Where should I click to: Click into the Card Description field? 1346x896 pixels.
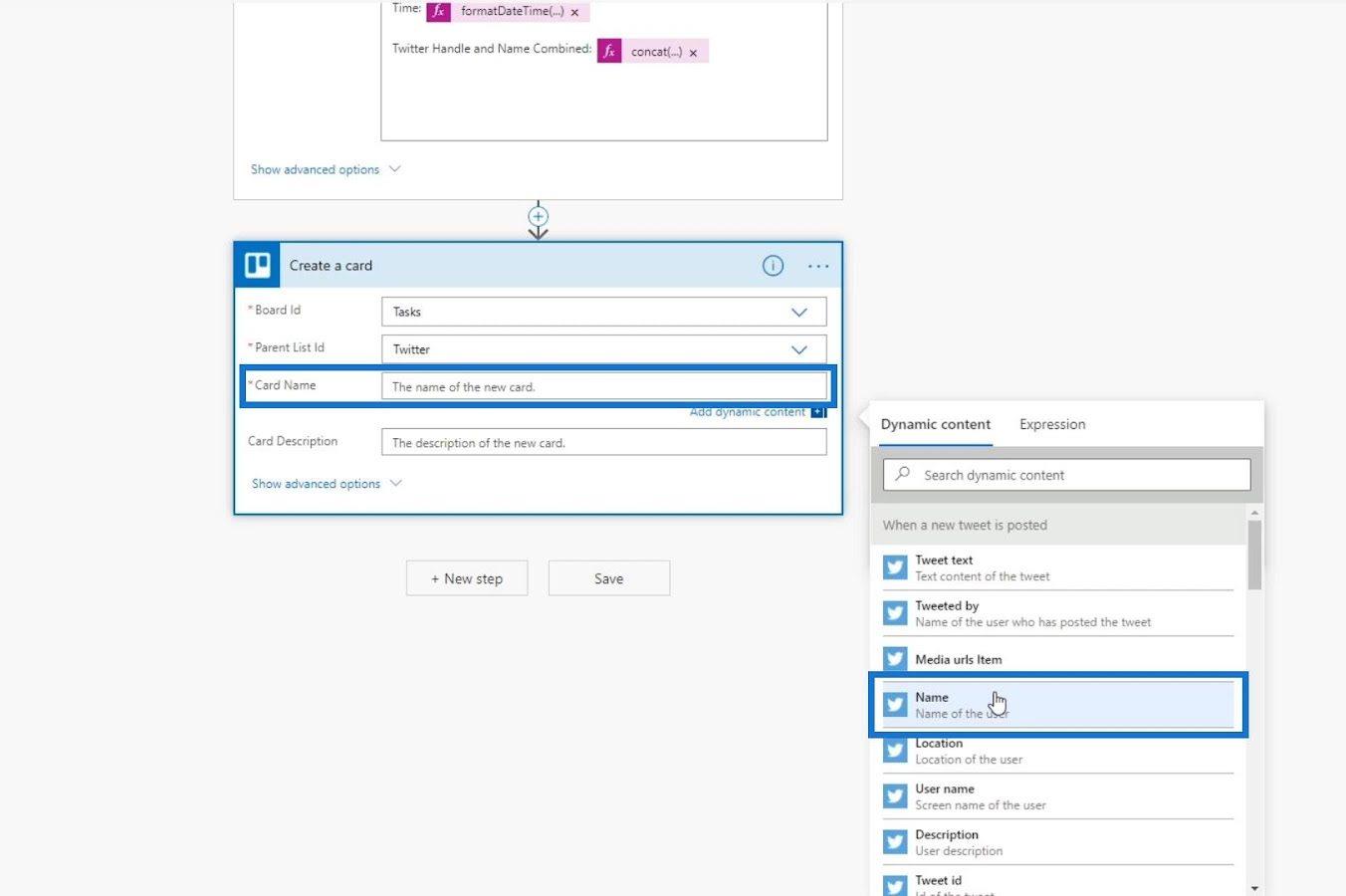point(603,442)
